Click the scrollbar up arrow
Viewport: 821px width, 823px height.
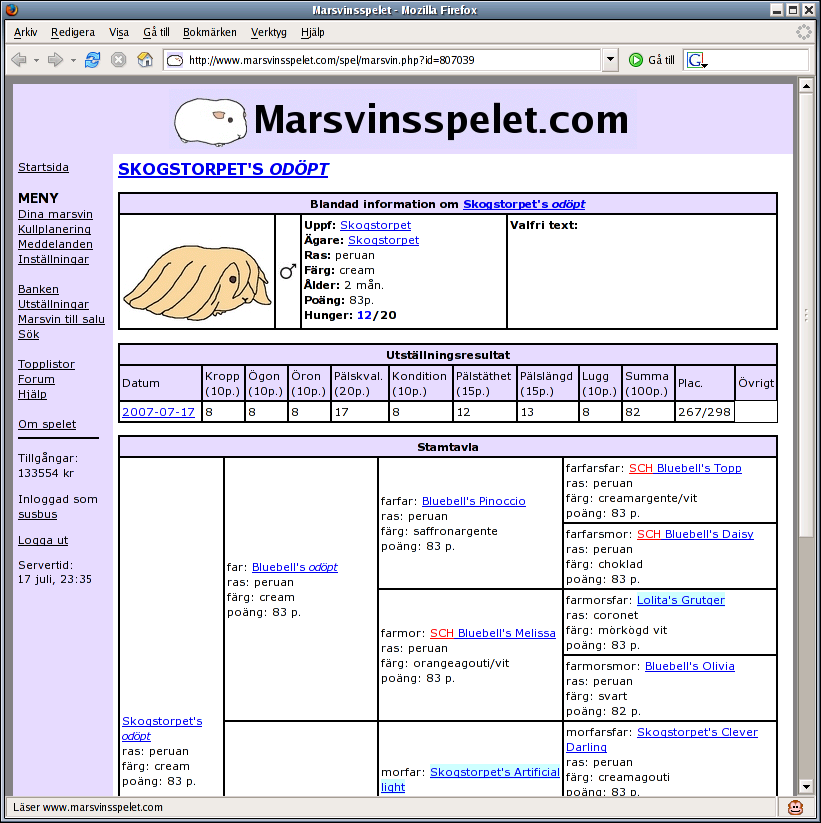(806, 86)
